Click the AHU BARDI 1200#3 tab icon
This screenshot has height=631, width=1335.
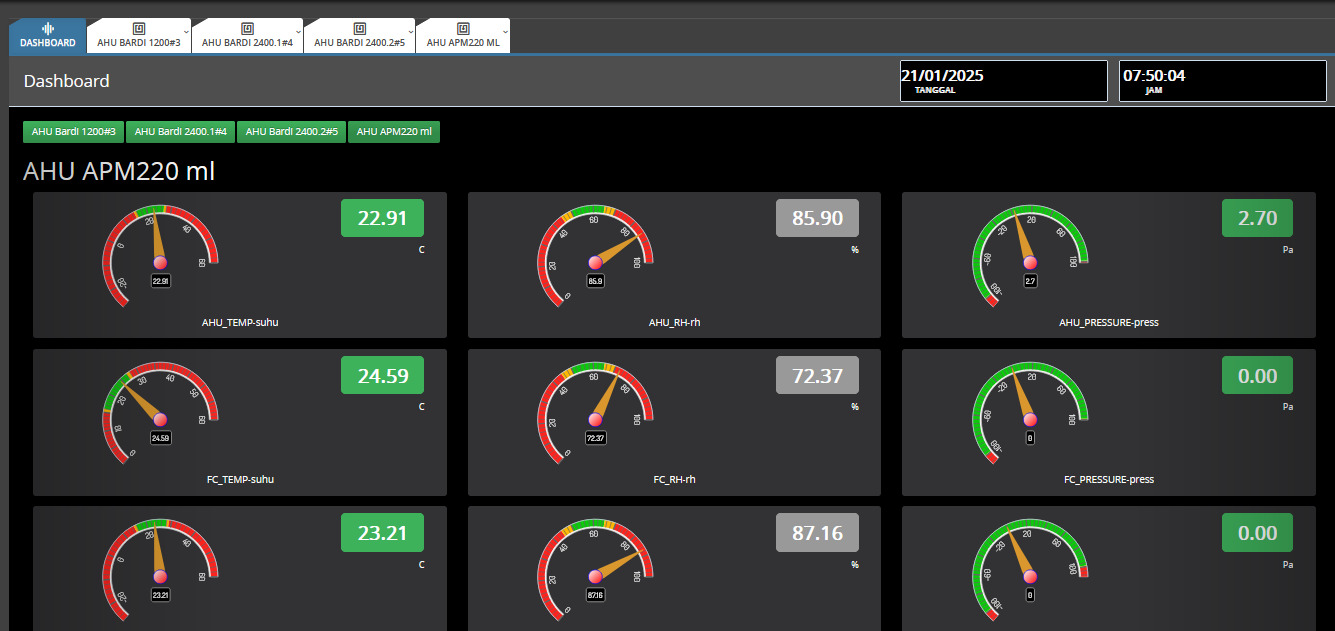click(139, 29)
